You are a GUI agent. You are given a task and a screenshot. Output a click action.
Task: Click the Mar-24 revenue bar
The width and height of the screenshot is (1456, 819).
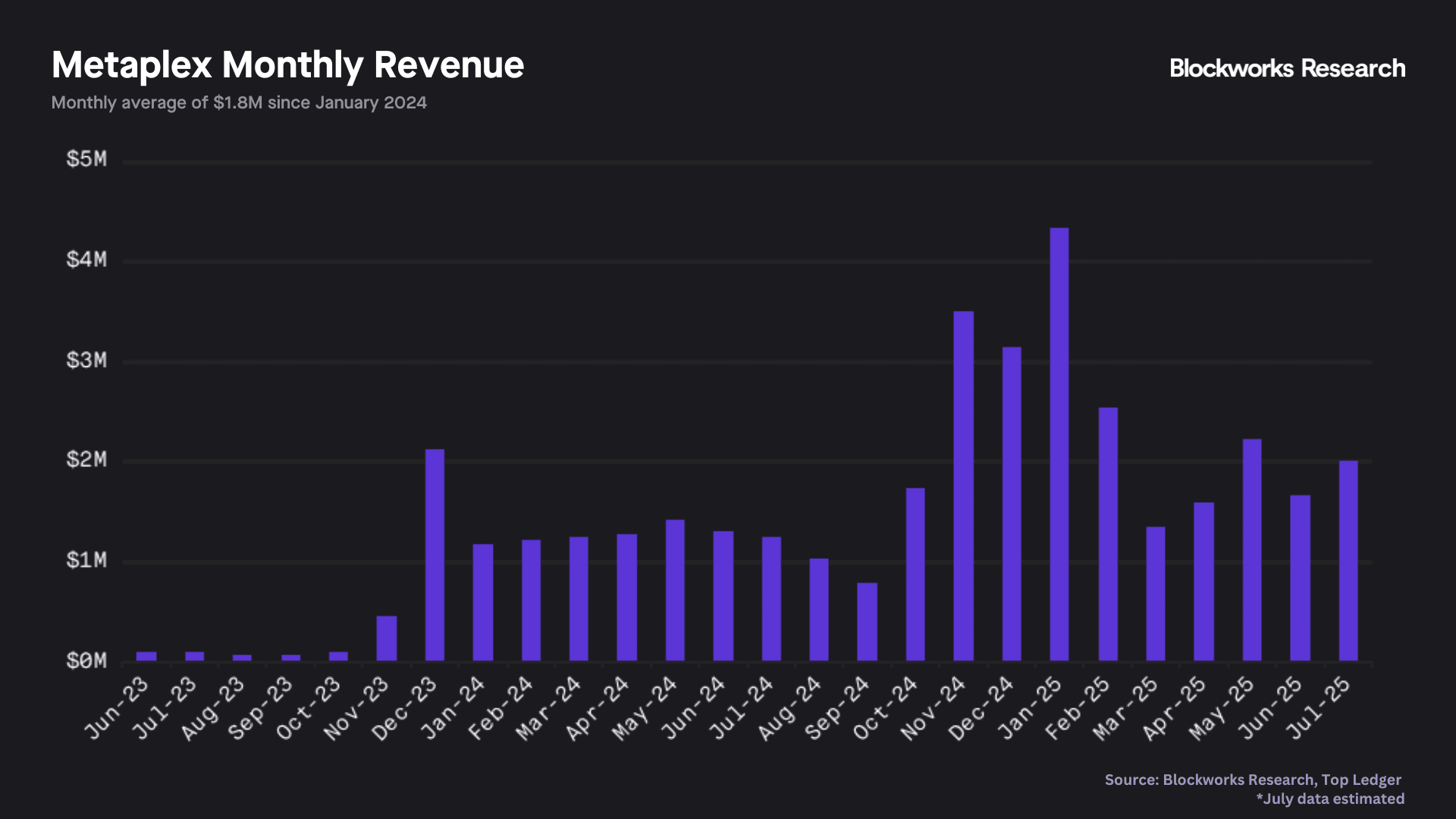pos(579,599)
